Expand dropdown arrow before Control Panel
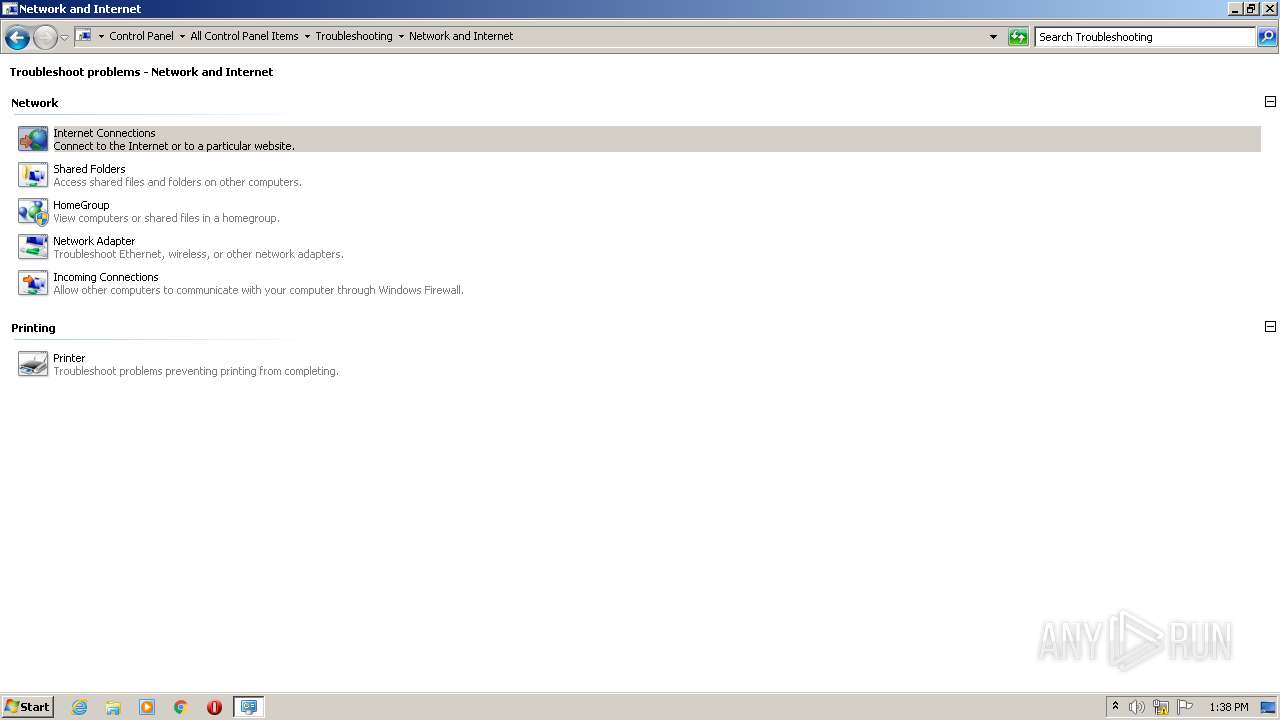The width and height of the screenshot is (1280, 720). coord(101,36)
